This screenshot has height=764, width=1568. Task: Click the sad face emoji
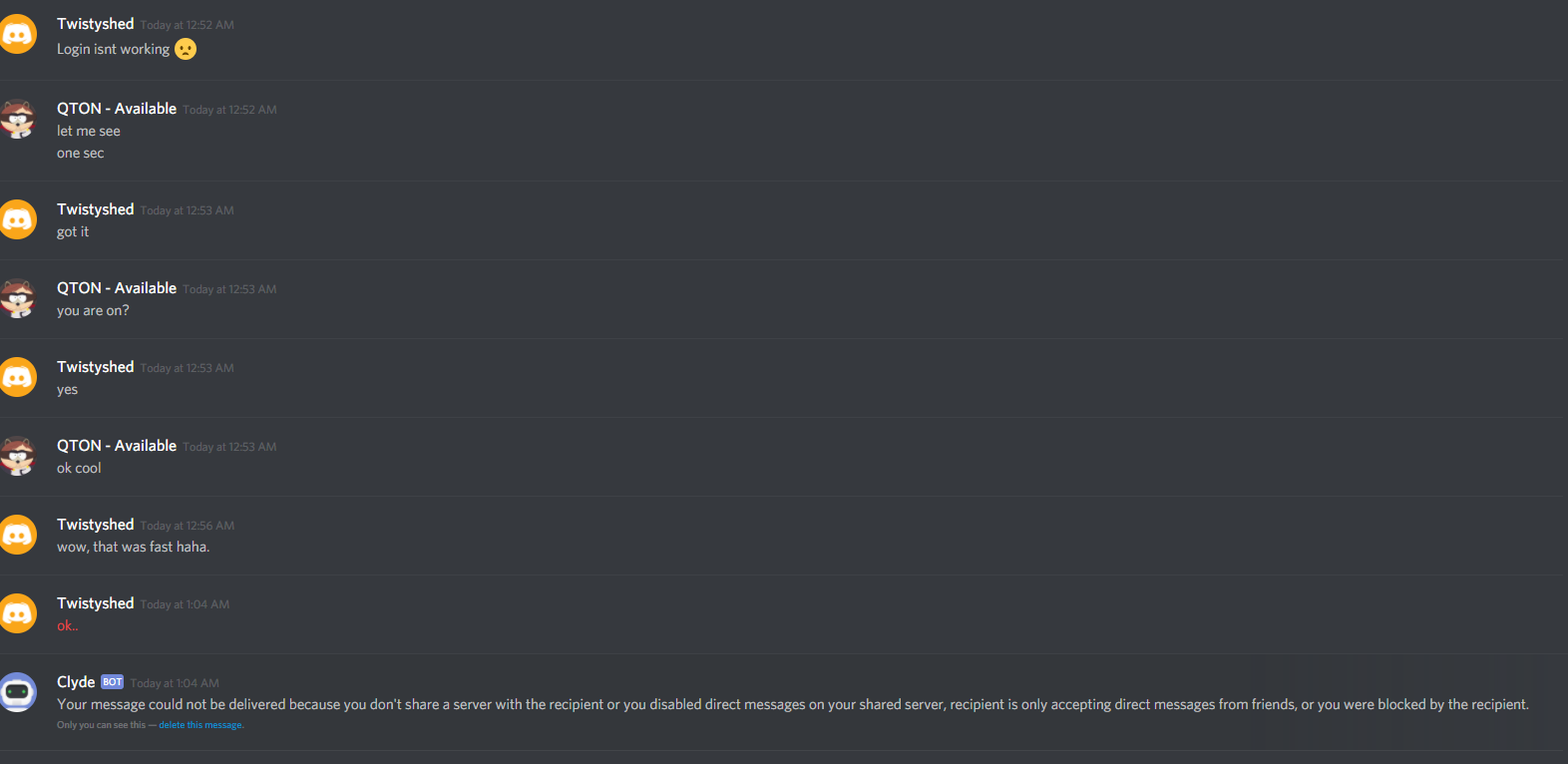[x=186, y=49]
